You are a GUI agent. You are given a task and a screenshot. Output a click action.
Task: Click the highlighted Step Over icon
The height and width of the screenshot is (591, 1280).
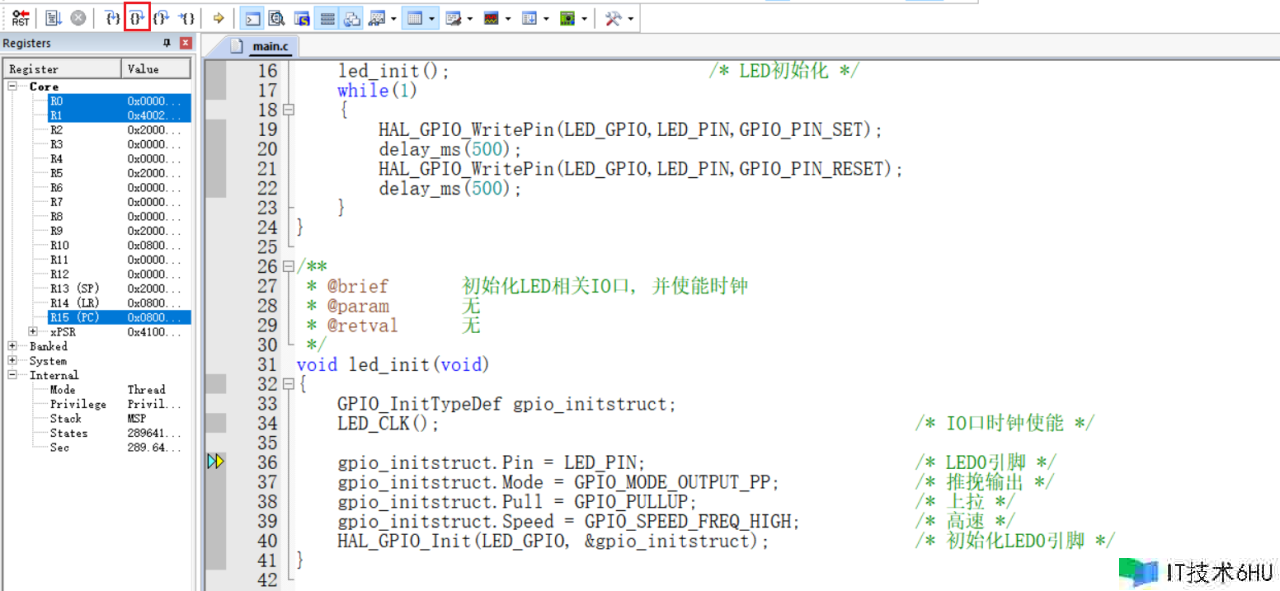[x=137, y=18]
